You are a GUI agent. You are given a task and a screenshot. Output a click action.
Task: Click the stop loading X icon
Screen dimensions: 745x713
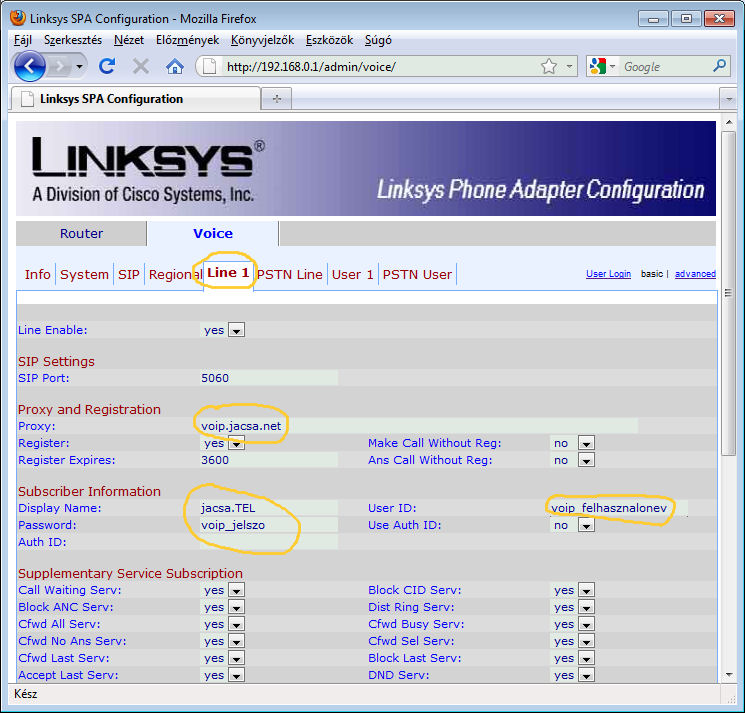(141, 66)
